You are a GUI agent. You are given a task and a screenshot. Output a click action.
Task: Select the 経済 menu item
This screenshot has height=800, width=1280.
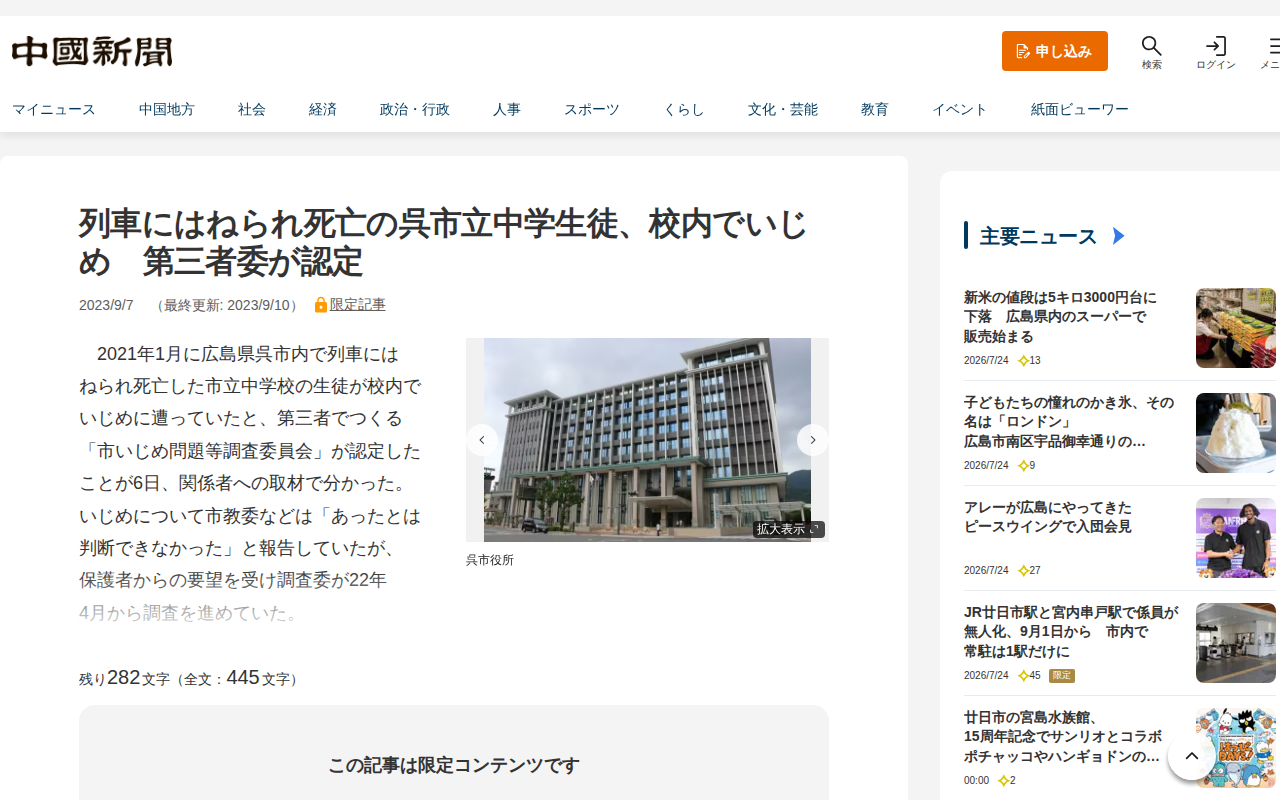pos(323,109)
